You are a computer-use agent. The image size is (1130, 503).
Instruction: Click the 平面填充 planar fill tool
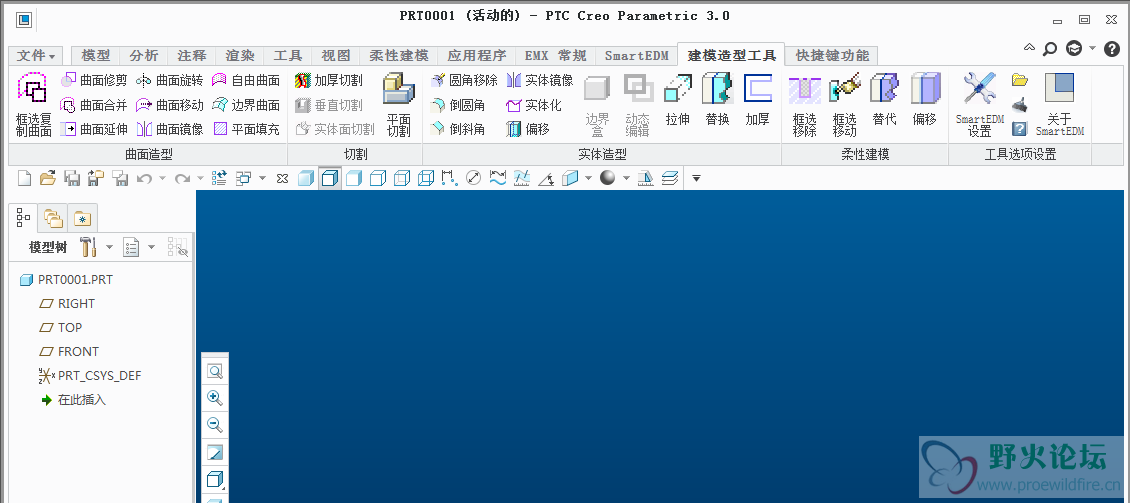(246, 129)
